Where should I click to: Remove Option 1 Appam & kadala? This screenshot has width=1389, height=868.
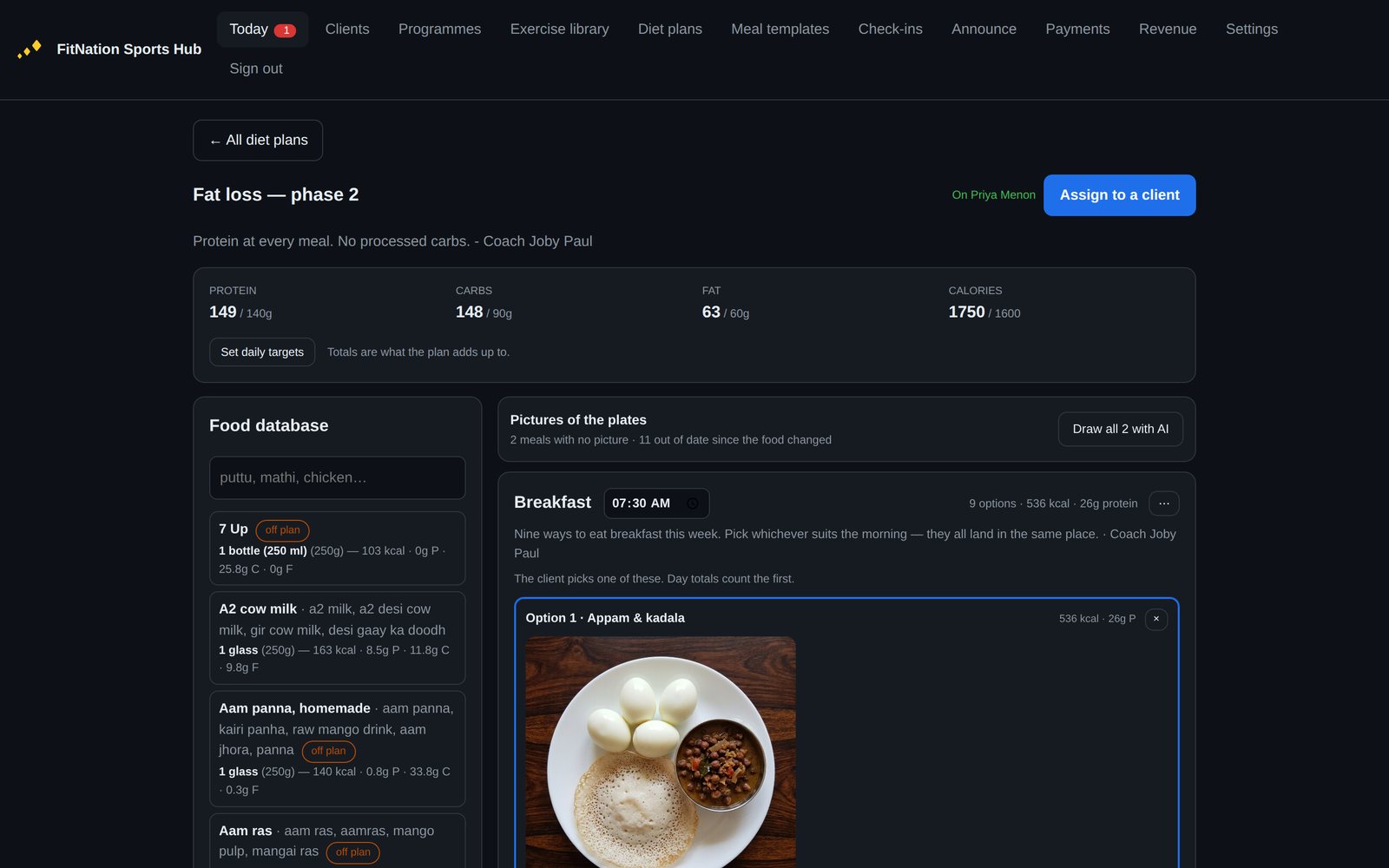tap(1155, 619)
